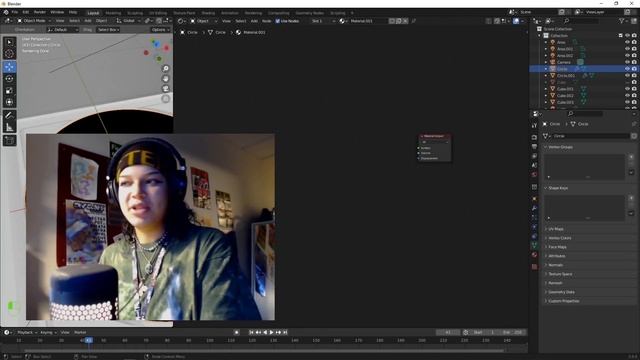640x360 pixels.
Task: Hide Cube.001 via its eye icon
Action: click(627, 89)
